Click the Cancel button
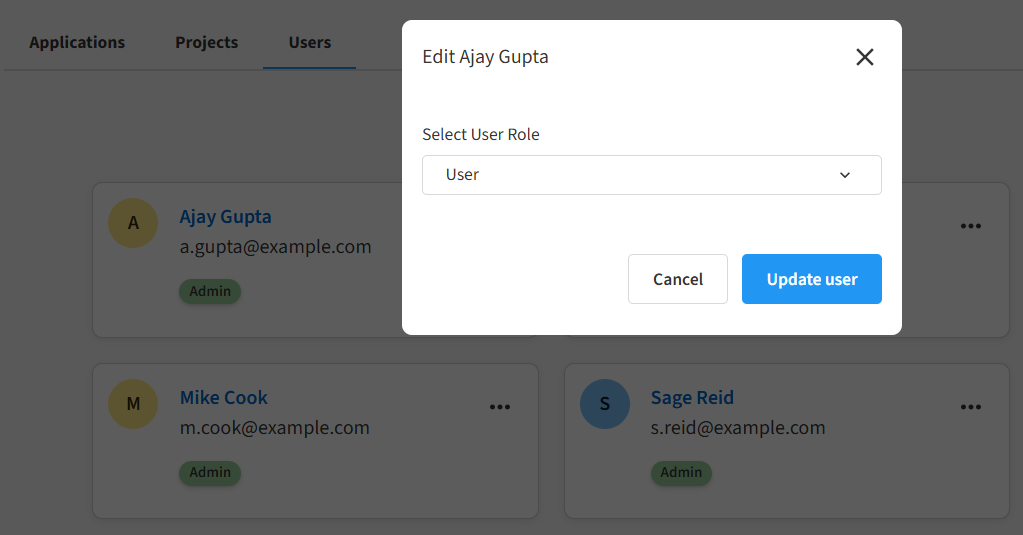1023x535 pixels. (x=677, y=279)
